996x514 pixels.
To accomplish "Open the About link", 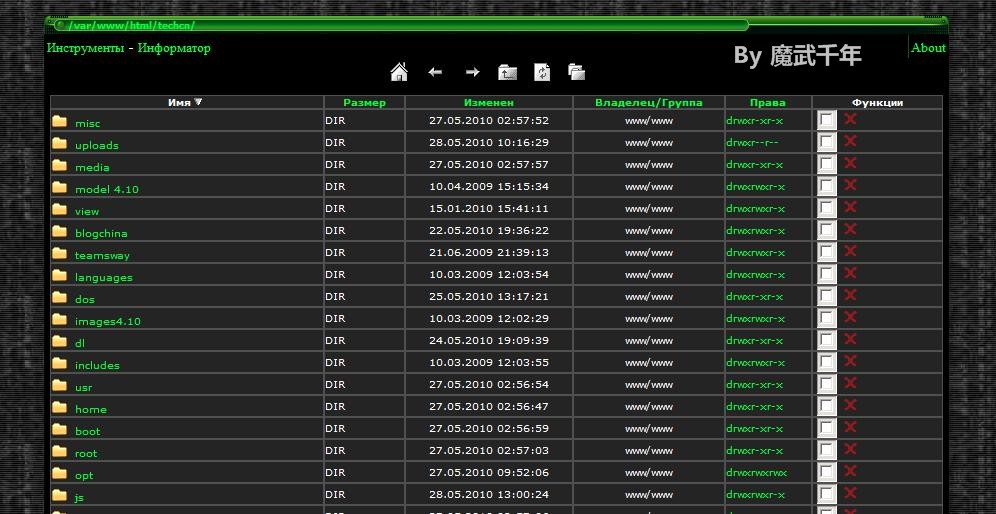I will point(928,48).
